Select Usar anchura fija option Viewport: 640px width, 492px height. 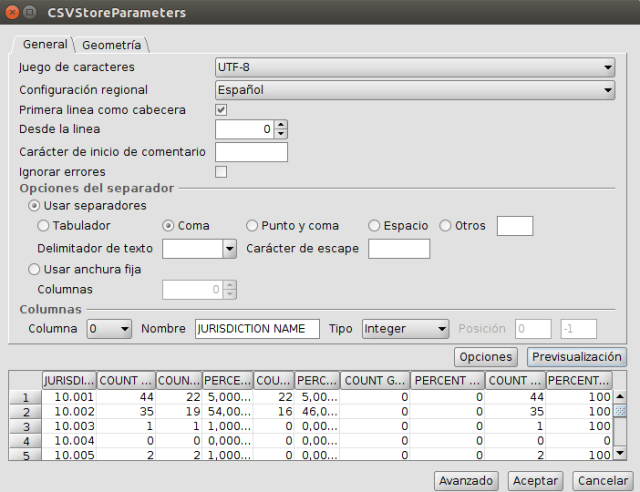pyautogui.click(x=36, y=269)
